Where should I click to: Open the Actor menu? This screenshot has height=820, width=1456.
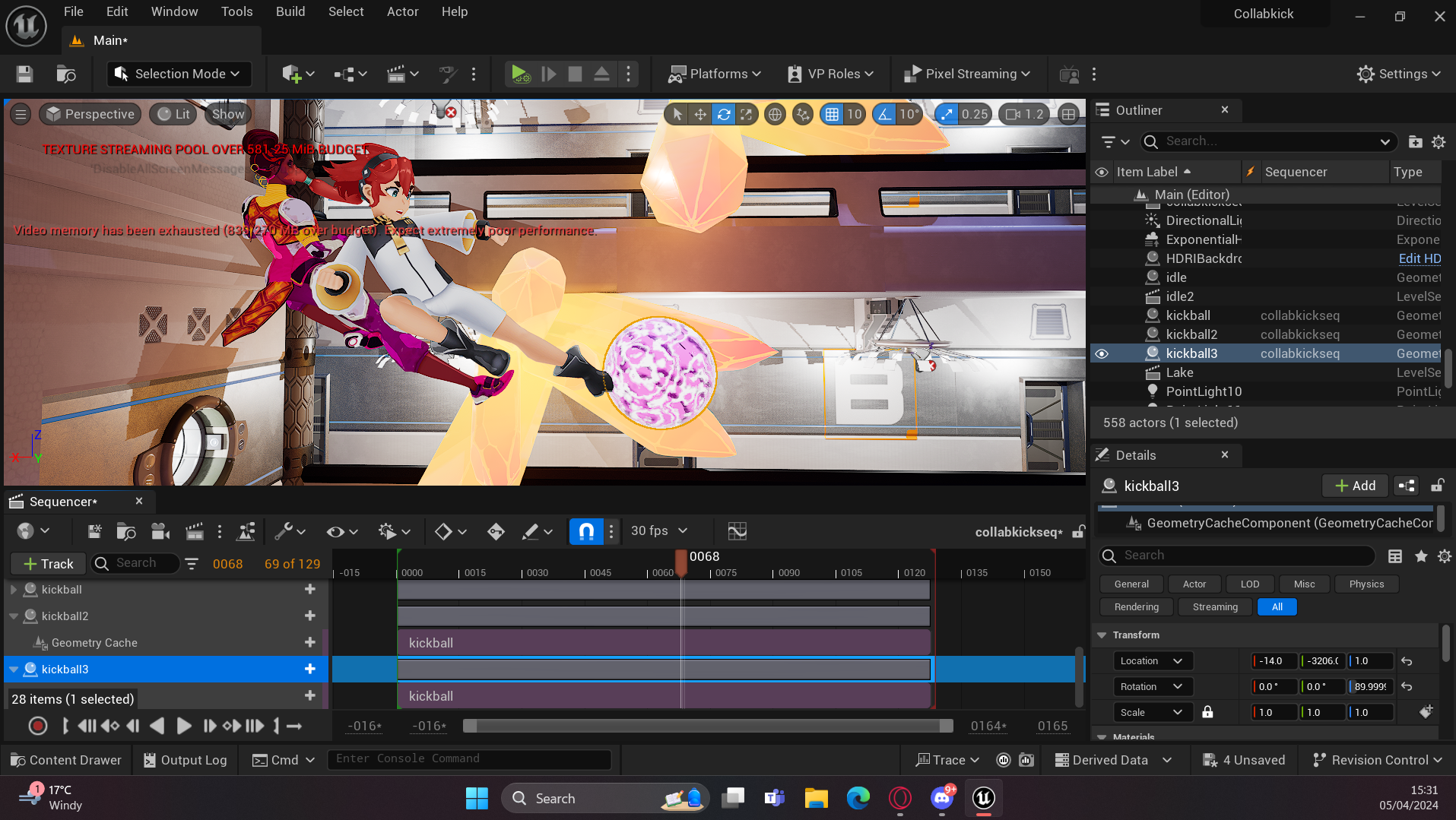click(x=402, y=11)
